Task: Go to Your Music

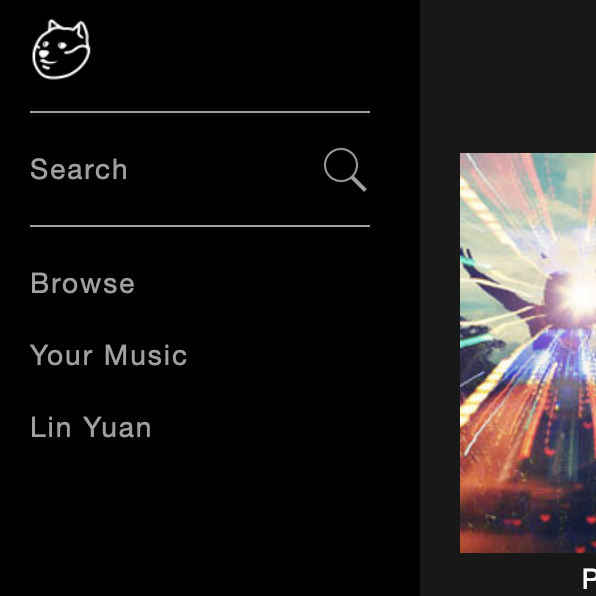Action: click(x=109, y=355)
